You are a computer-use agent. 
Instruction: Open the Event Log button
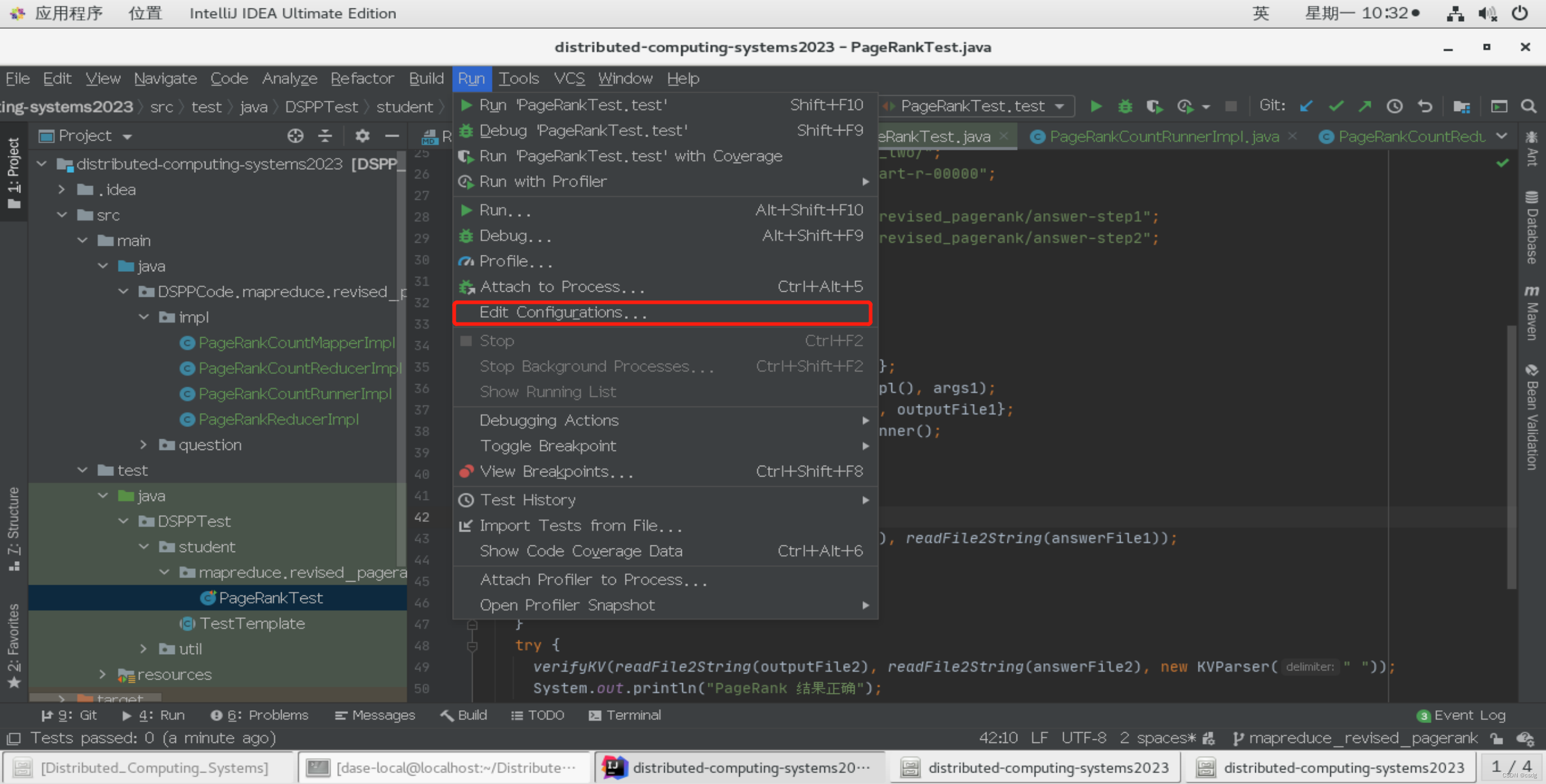point(1461,715)
